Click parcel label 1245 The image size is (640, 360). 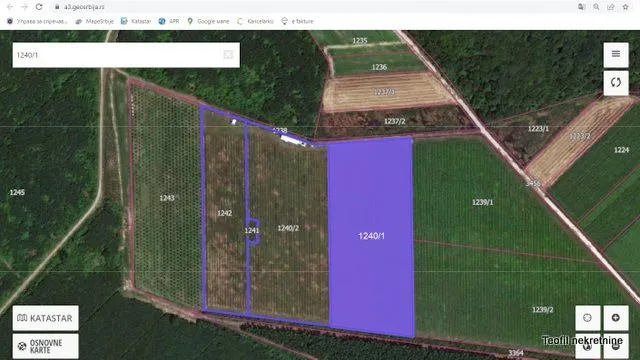(17, 192)
